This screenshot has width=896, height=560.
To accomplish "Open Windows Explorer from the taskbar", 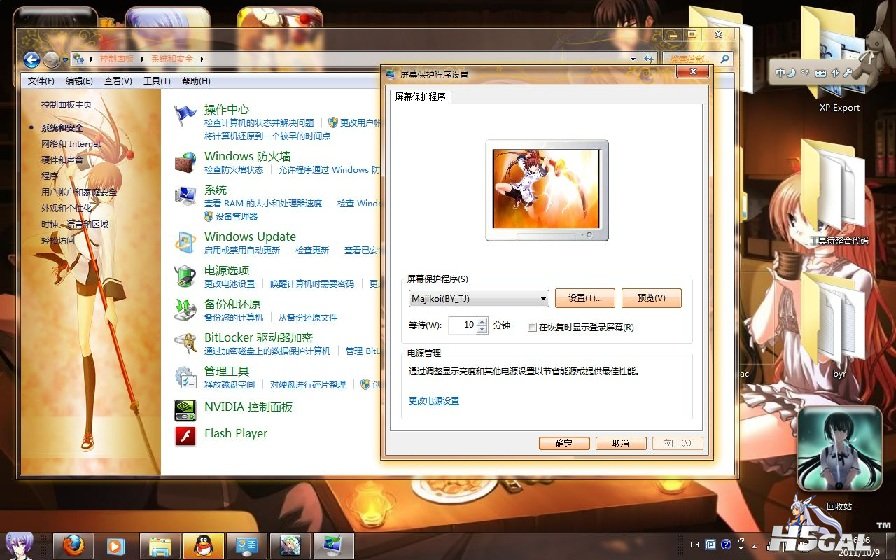I will click(x=161, y=546).
